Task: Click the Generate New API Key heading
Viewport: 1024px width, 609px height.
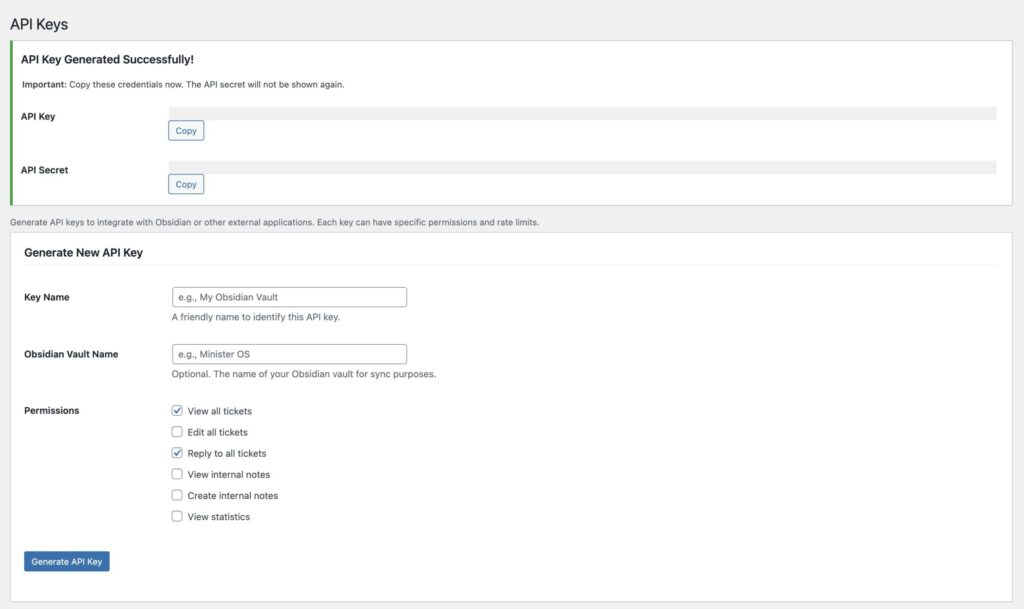Action: [83, 253]
